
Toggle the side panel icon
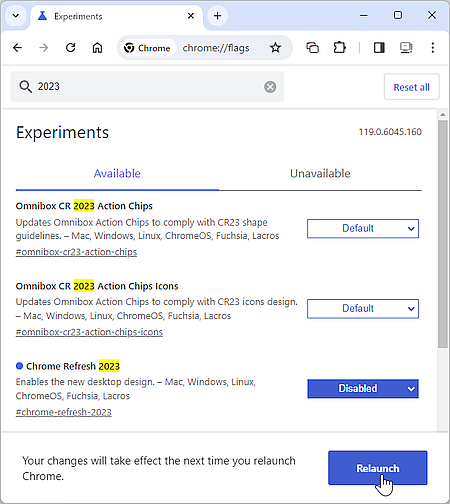379,48
